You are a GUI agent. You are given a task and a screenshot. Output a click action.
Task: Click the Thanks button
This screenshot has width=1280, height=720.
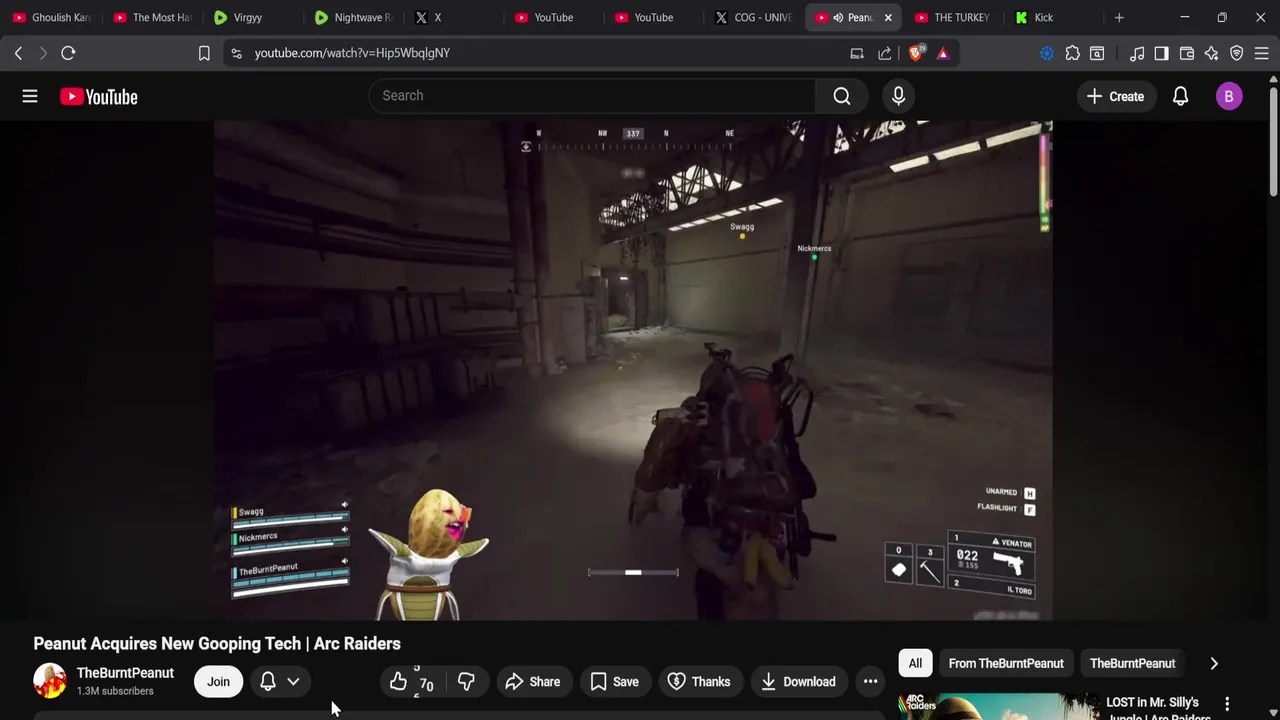(x=699, y=682)
